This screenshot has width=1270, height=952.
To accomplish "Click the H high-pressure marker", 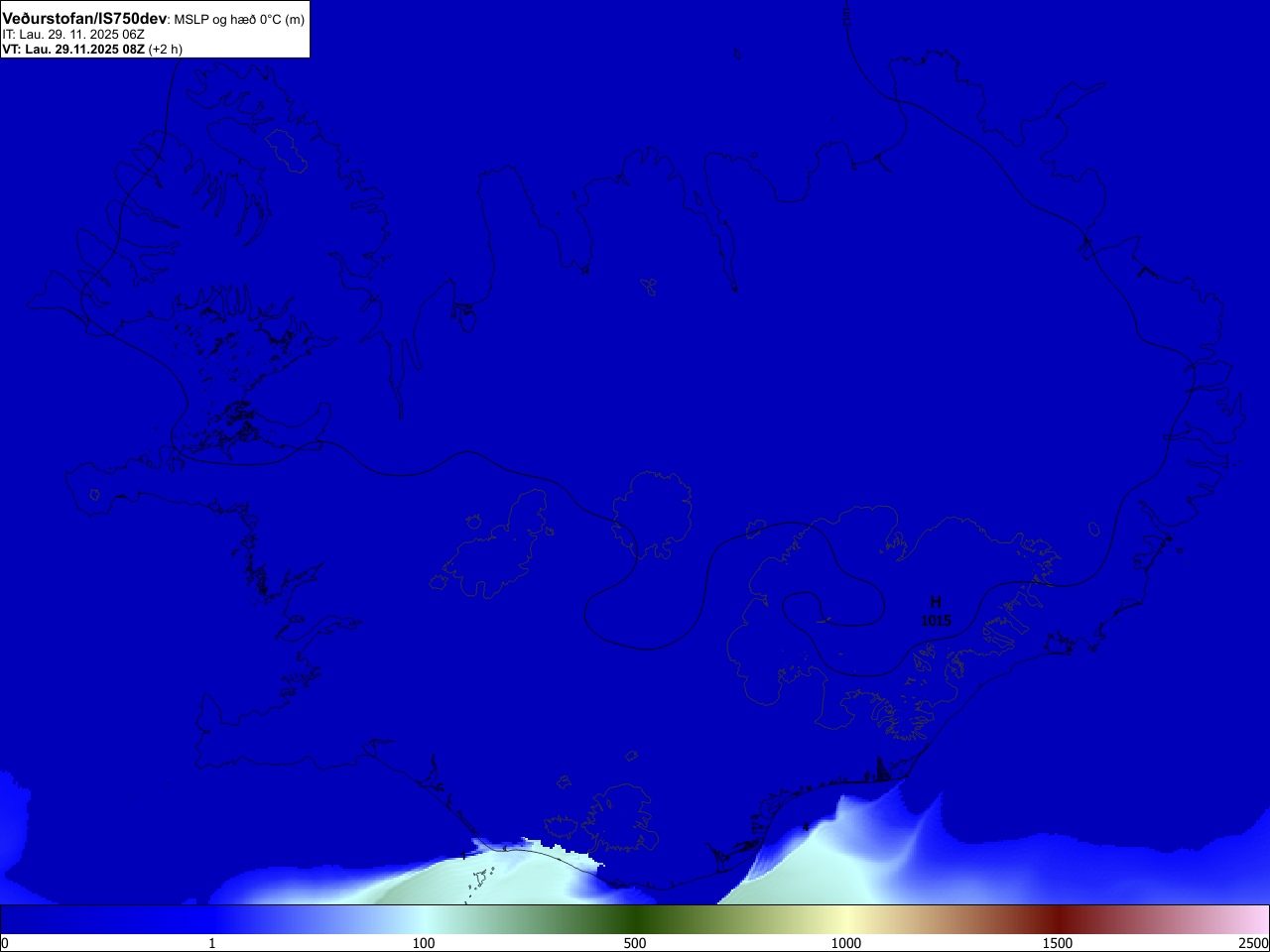I will 935,602.
